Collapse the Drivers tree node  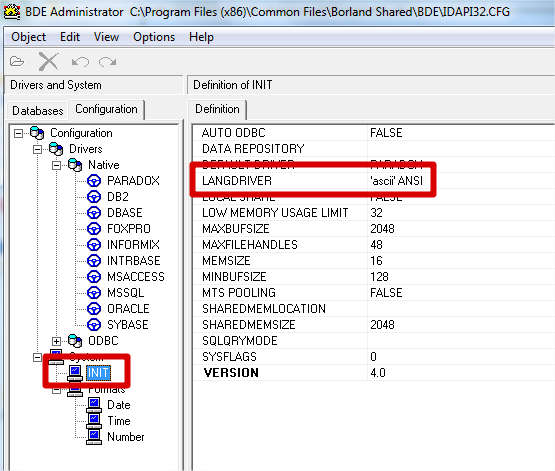tap(37, 149)
